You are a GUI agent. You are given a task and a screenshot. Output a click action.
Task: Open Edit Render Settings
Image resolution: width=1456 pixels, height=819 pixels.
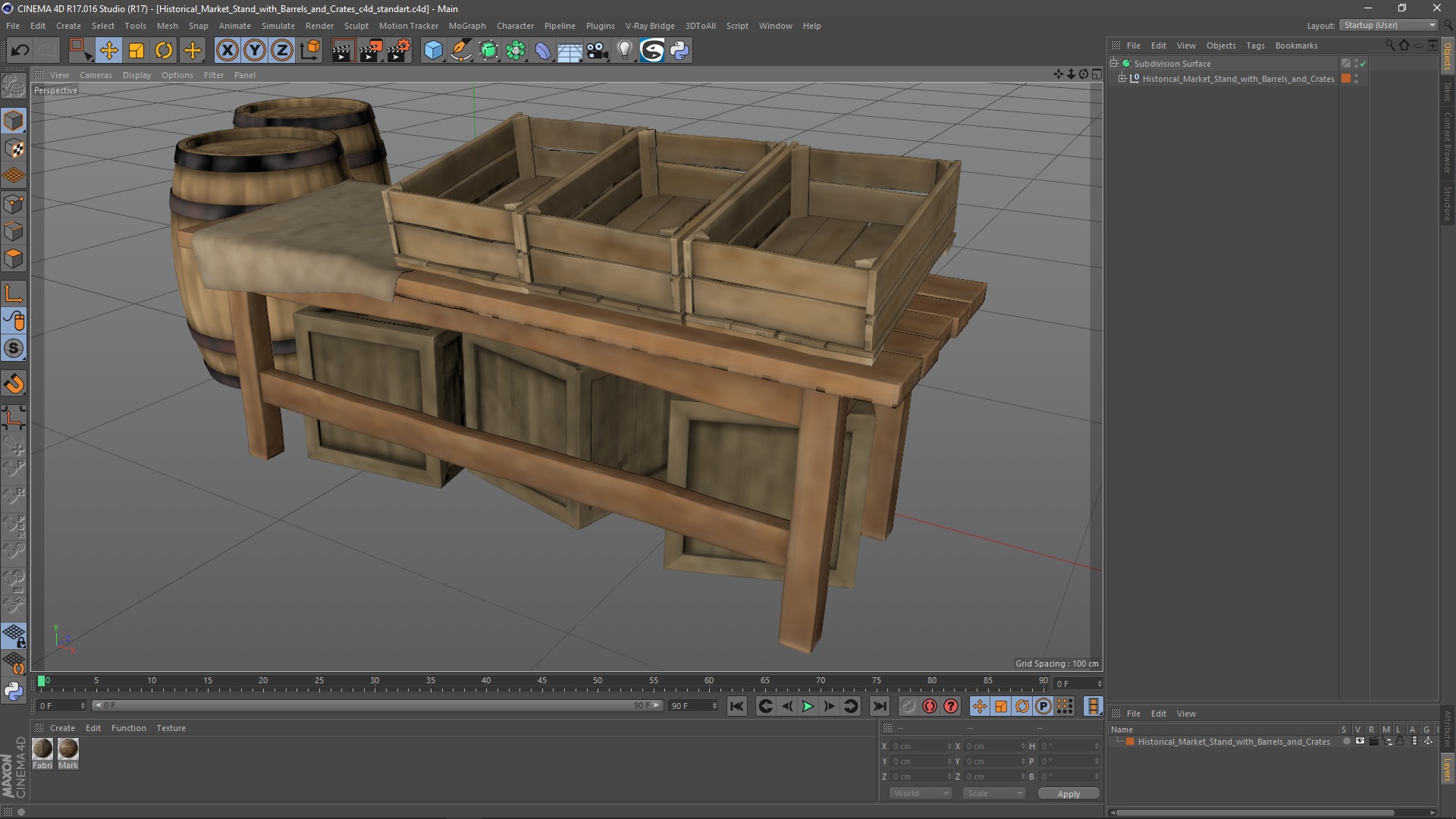tap(399, 51)
